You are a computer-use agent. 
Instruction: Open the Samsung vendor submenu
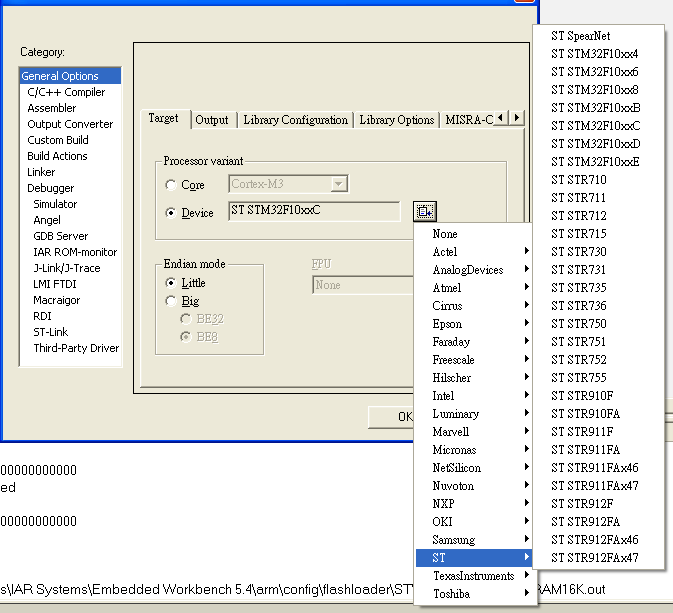tap(474, 540)
